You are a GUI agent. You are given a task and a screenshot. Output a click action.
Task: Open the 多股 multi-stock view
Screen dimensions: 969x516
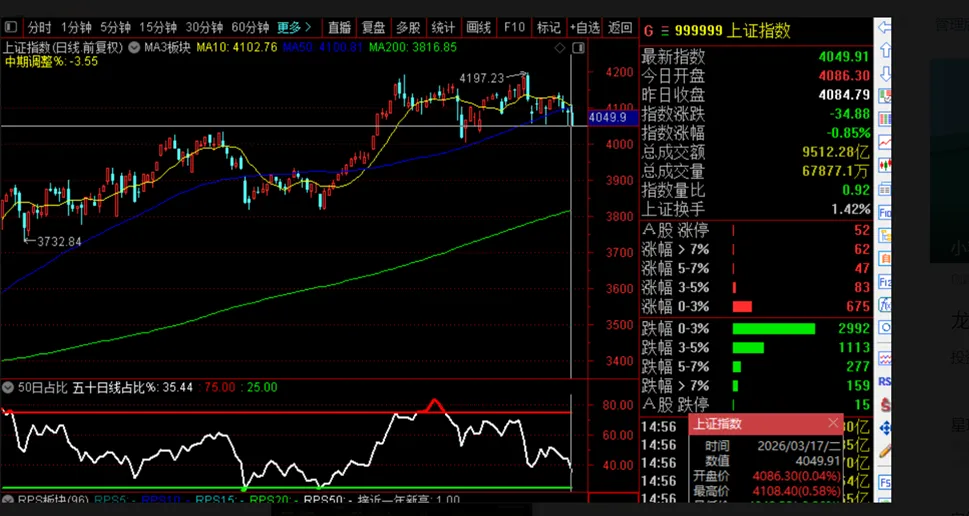(x=408, y=27)
